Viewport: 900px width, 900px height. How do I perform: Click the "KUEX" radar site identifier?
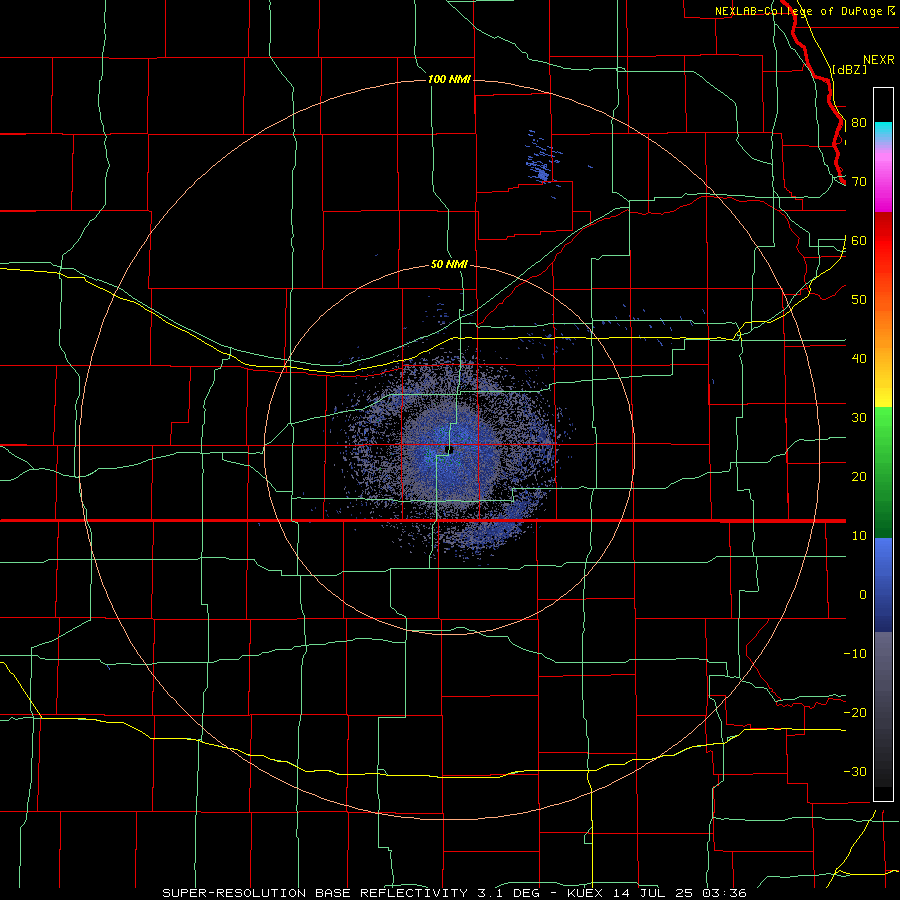point(585,893)
